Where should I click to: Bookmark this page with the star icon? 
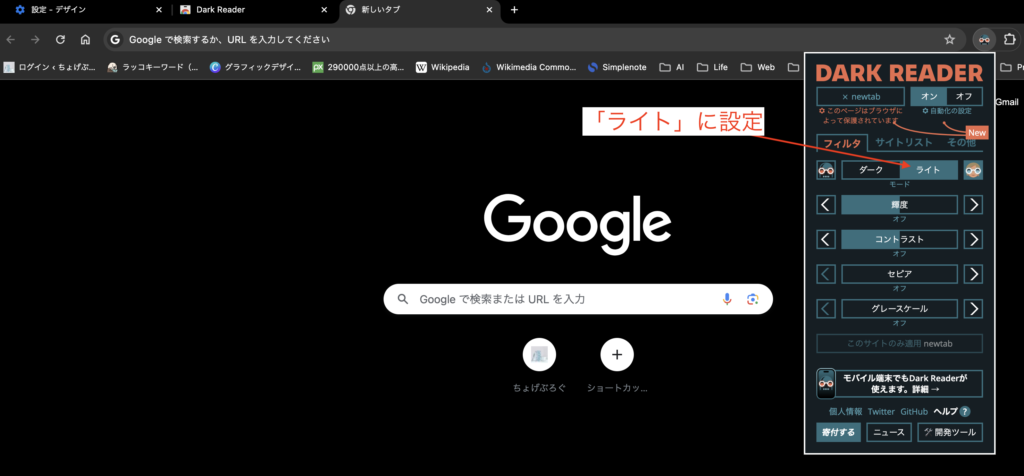[x=950, y=40]
